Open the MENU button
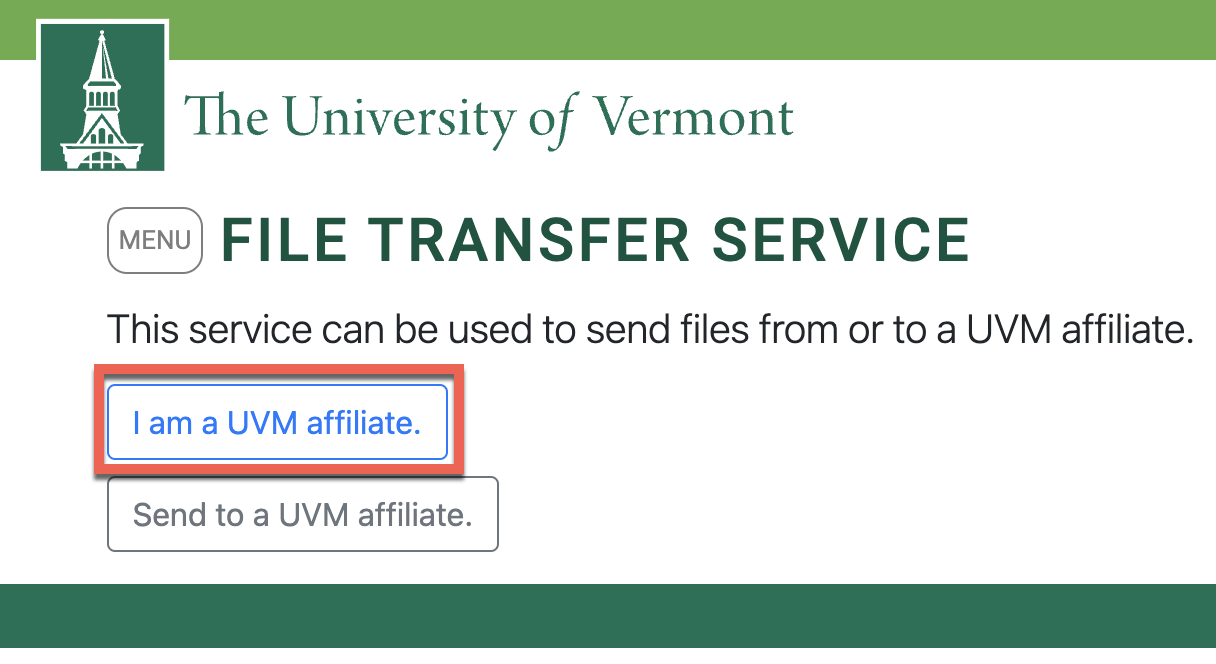 155,240
